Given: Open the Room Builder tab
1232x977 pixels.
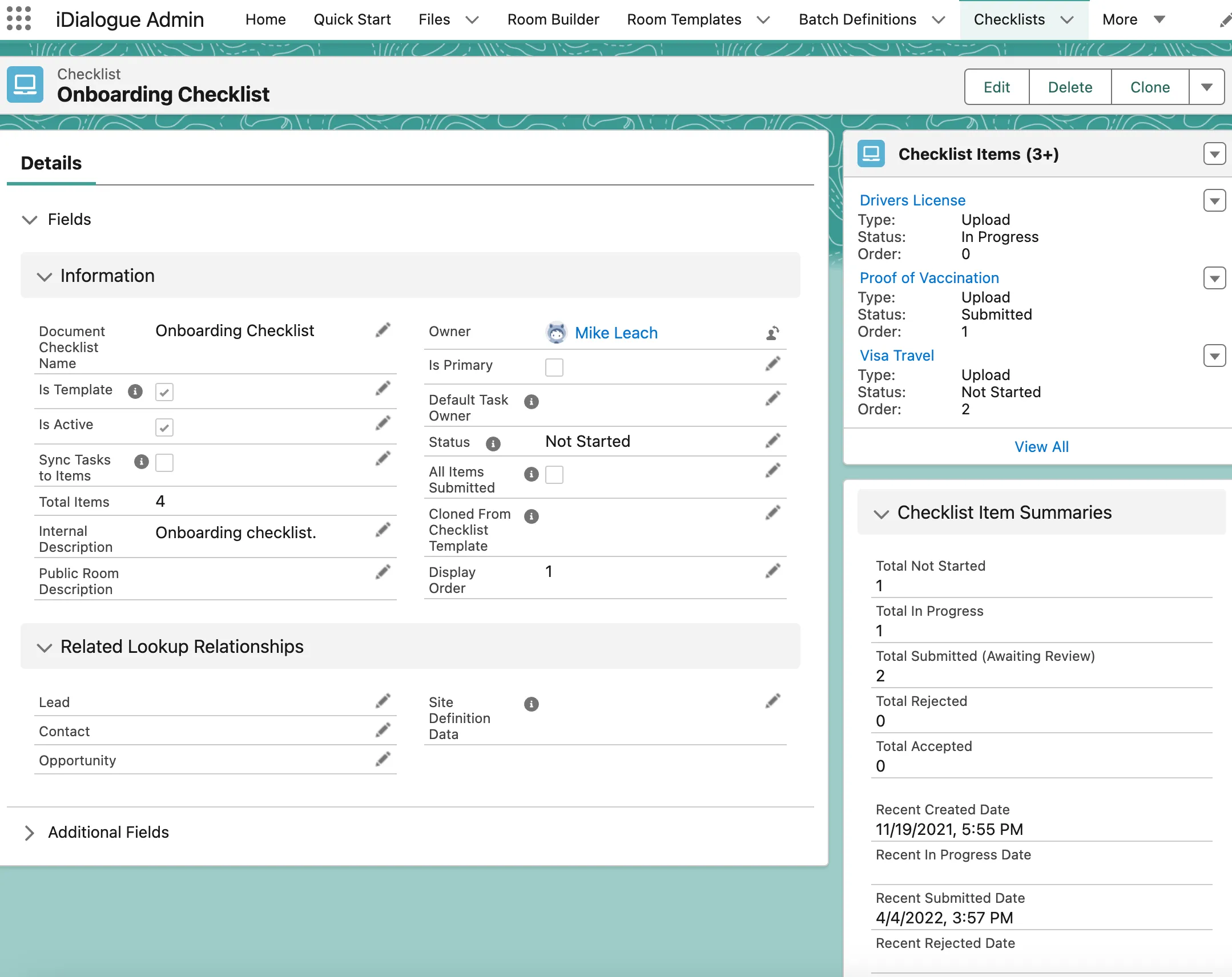Looking at the screenshot, I should 553,19.
